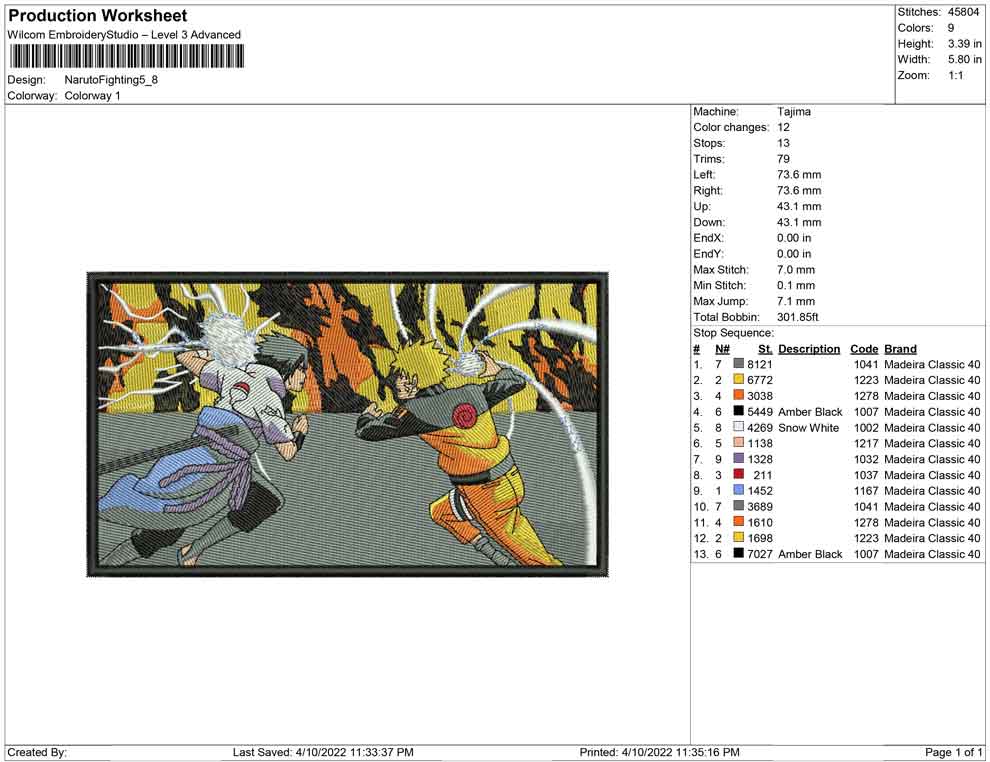Click the peach swatch in stop row 6
The height and width of the screenshot is (762, 990).
point(738,443)
